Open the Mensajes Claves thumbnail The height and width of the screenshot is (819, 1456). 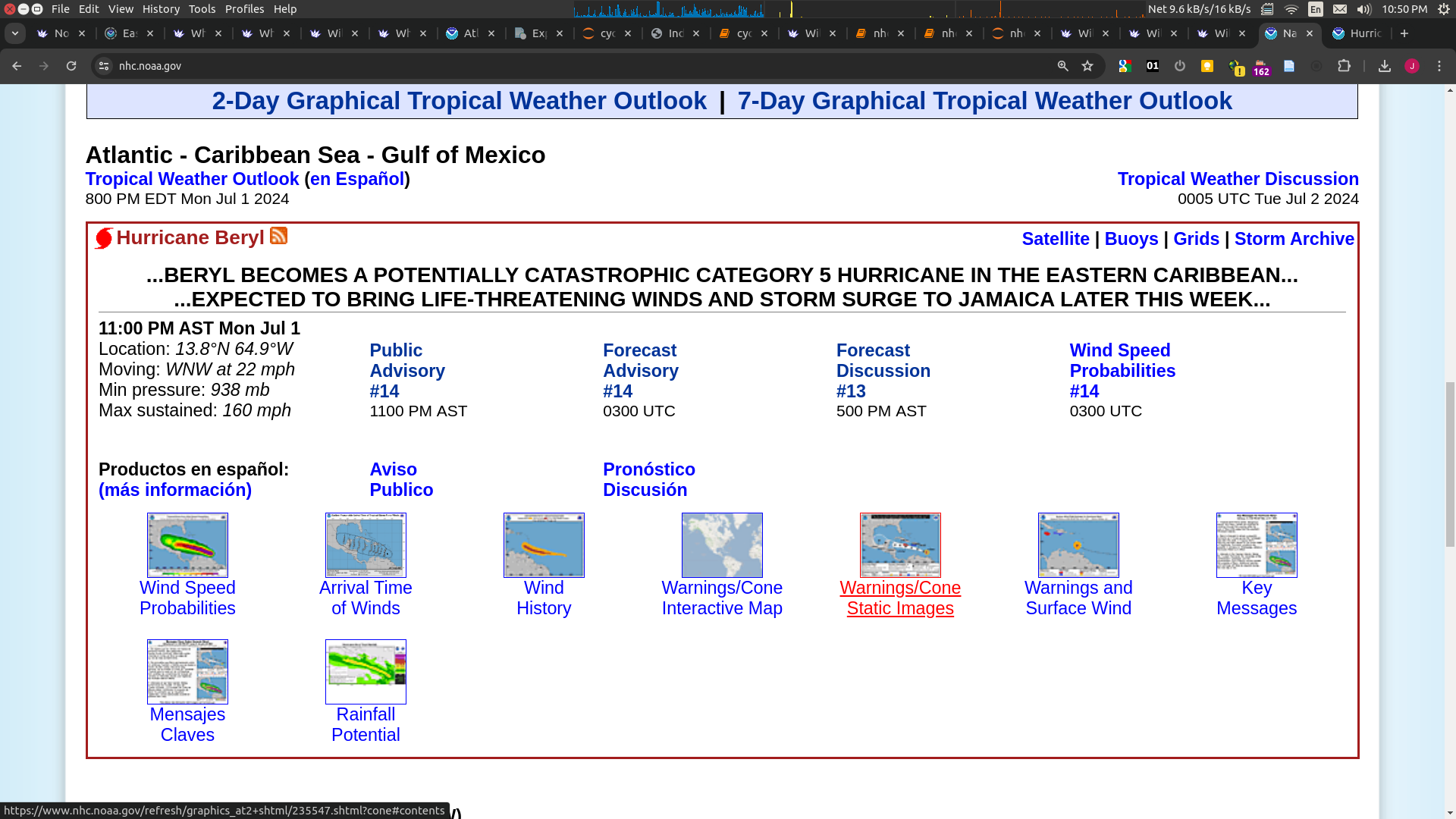(x=187, y=672)
